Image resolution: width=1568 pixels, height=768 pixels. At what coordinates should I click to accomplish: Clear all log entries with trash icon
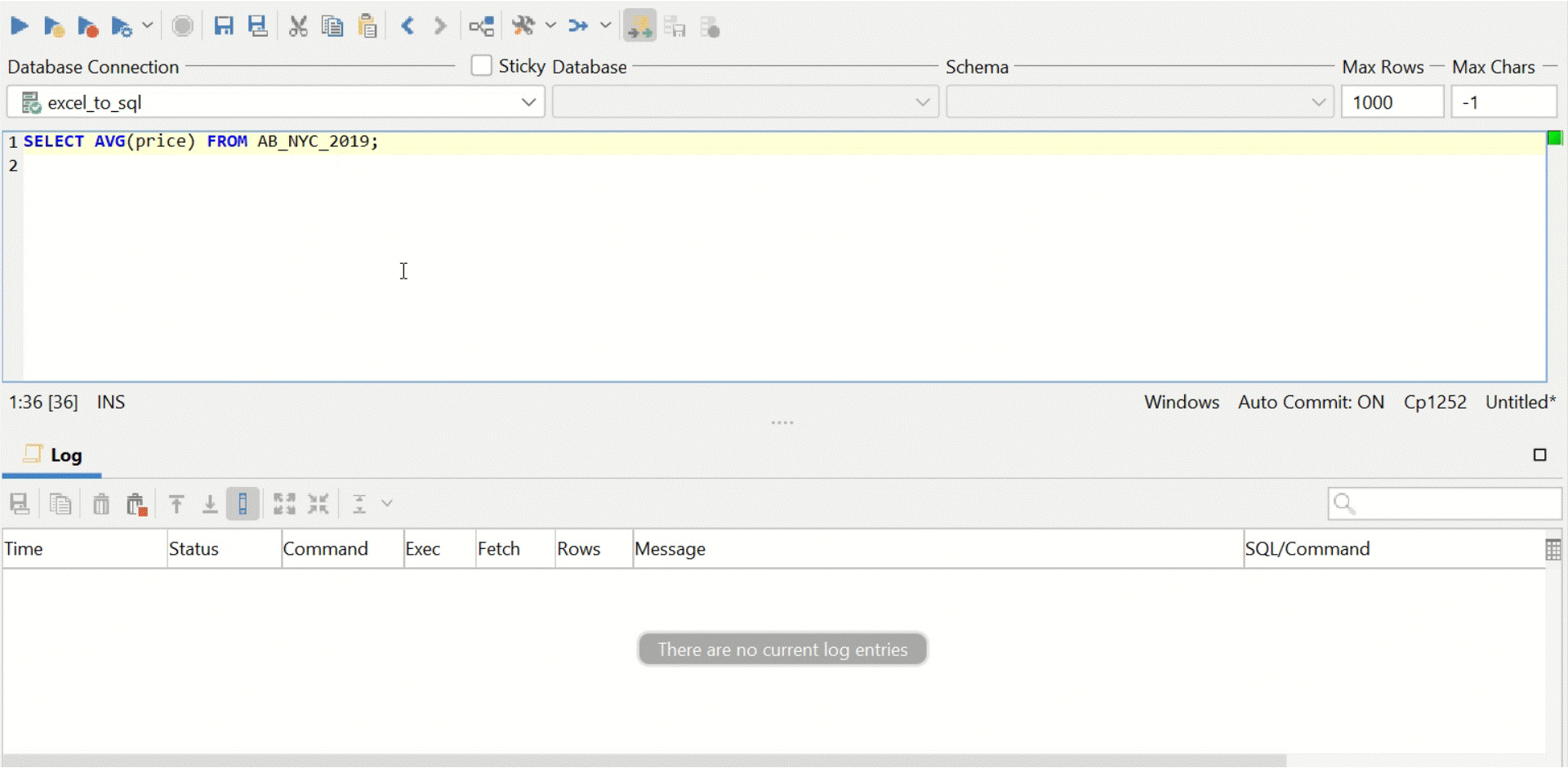click(100, 503)
